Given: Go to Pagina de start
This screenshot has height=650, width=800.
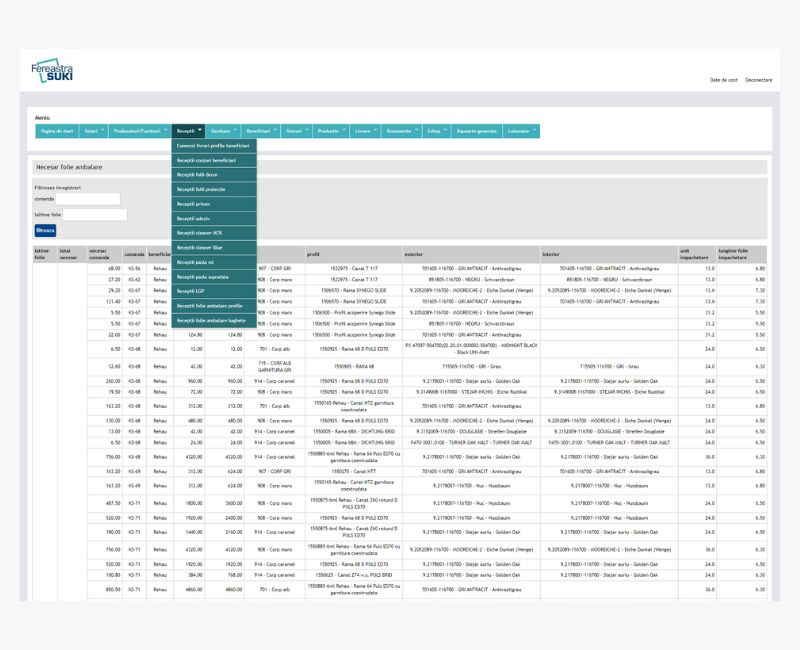Looking at the screenshot, I should tap(56, 131).
